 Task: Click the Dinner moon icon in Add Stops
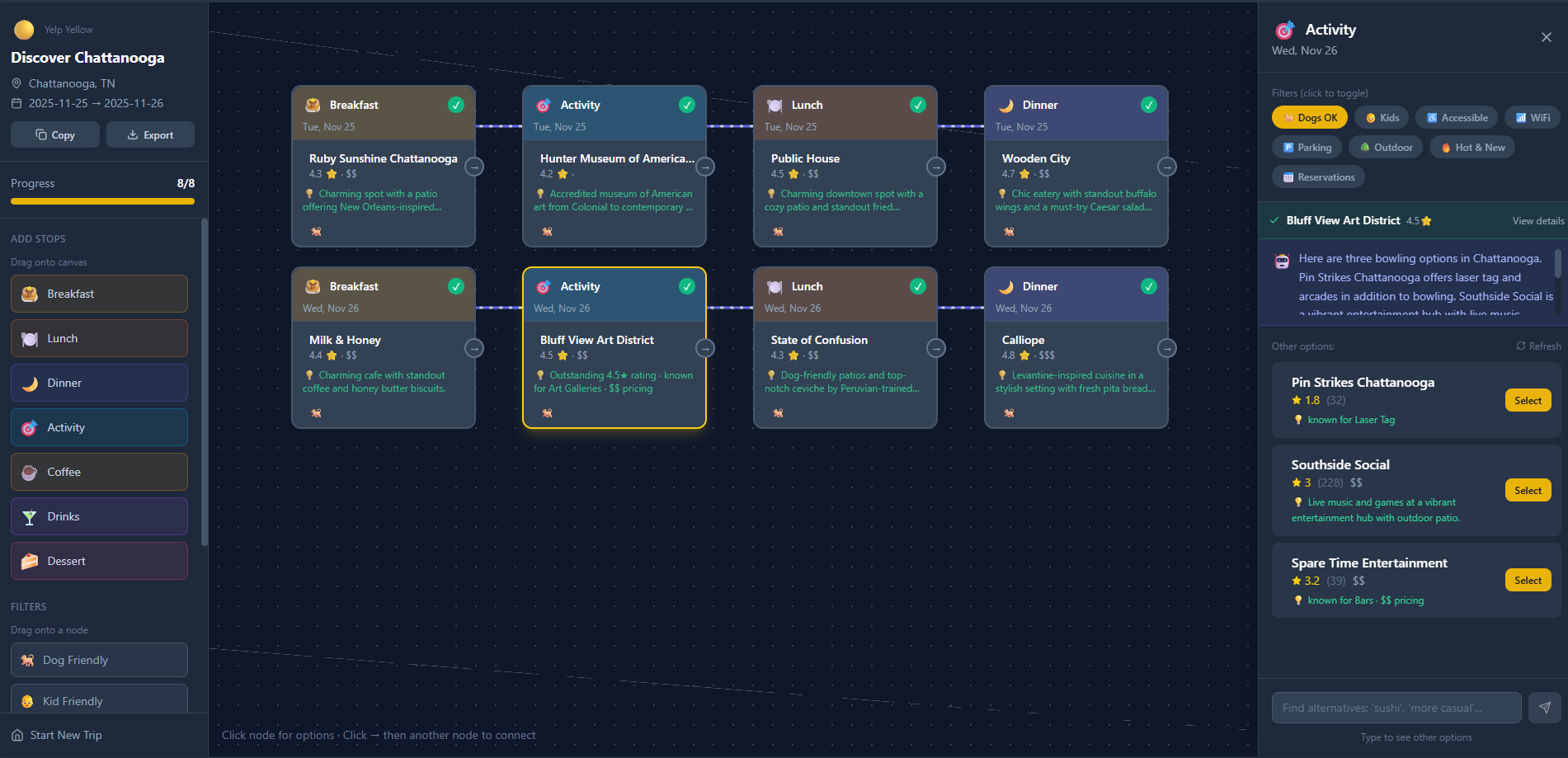(30, 384)
